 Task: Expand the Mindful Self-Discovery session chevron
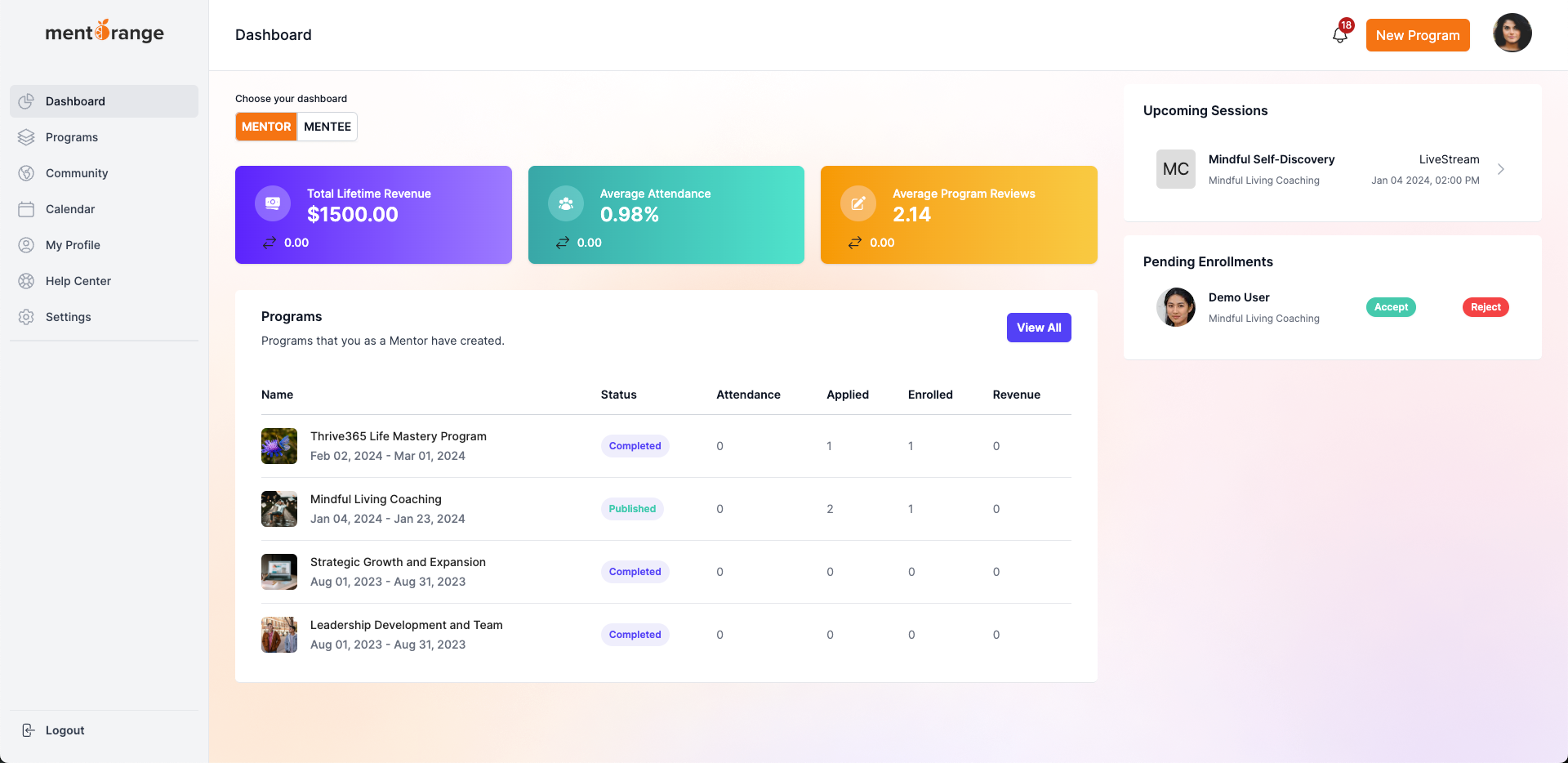coord(1501,169)
